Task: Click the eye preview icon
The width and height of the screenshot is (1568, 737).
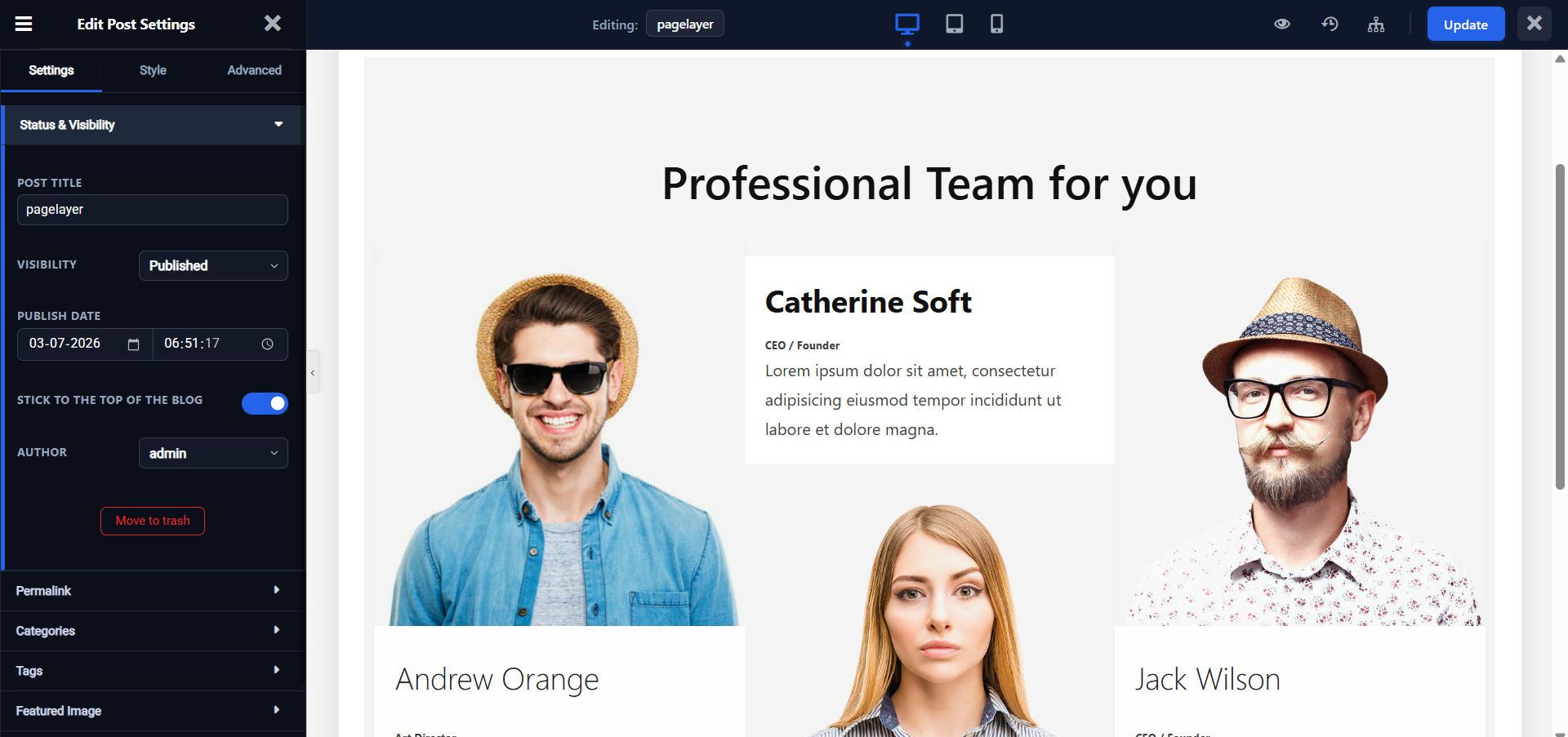Action: 1282,24
